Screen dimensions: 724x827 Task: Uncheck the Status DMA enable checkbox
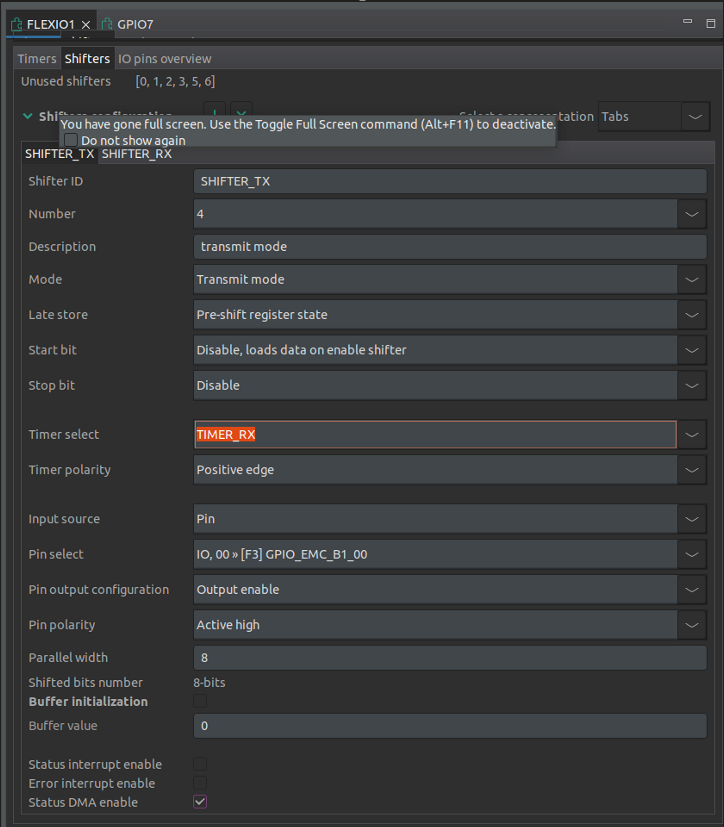[x=200, y=802]
